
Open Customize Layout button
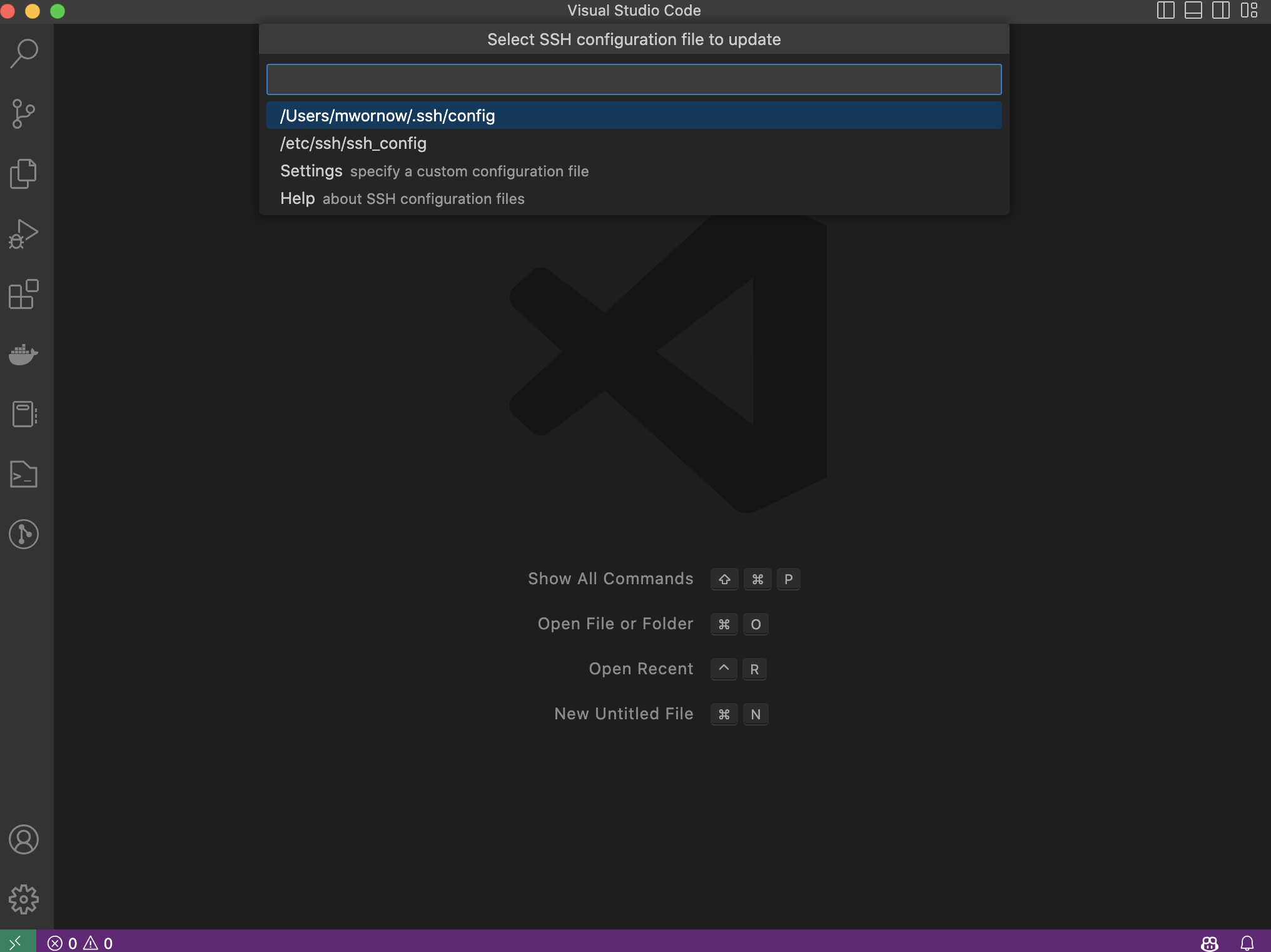1249,11
